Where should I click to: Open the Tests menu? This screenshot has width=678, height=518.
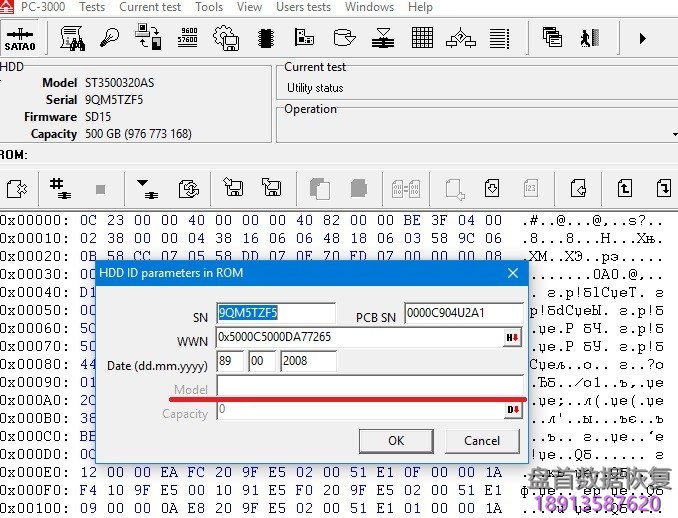pos(92,7)
